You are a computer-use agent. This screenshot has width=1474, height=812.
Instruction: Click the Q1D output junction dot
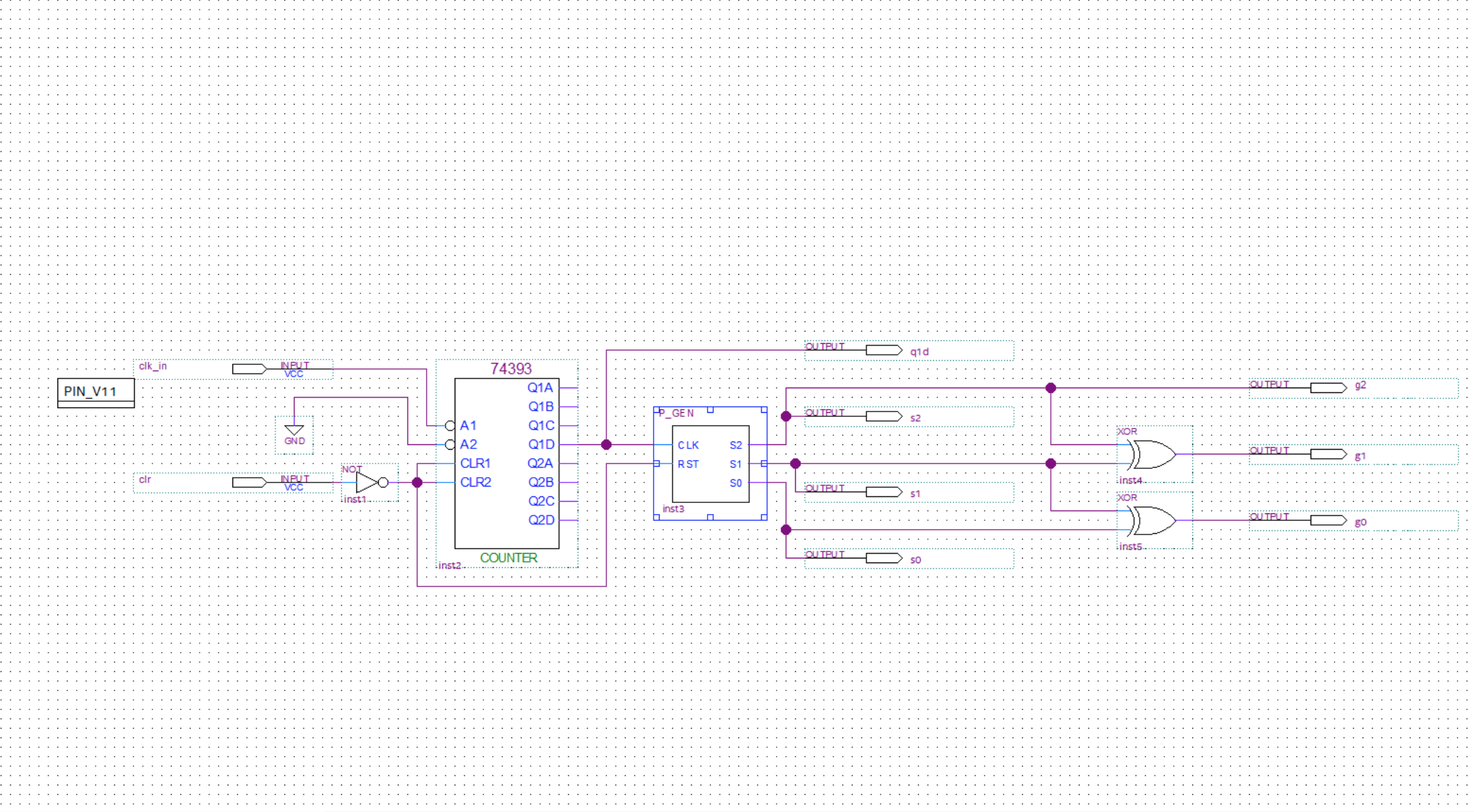606,445
